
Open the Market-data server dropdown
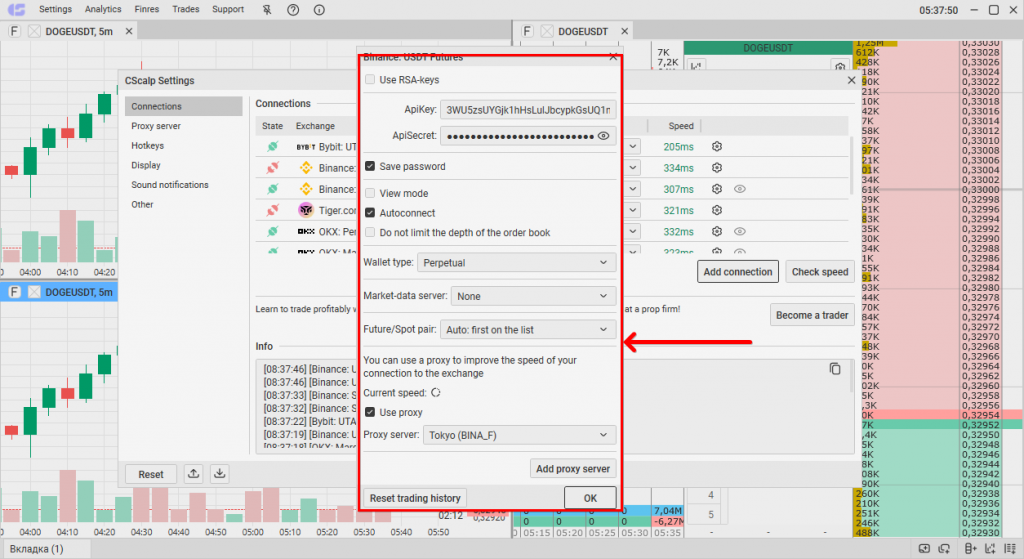click(533, 296)
